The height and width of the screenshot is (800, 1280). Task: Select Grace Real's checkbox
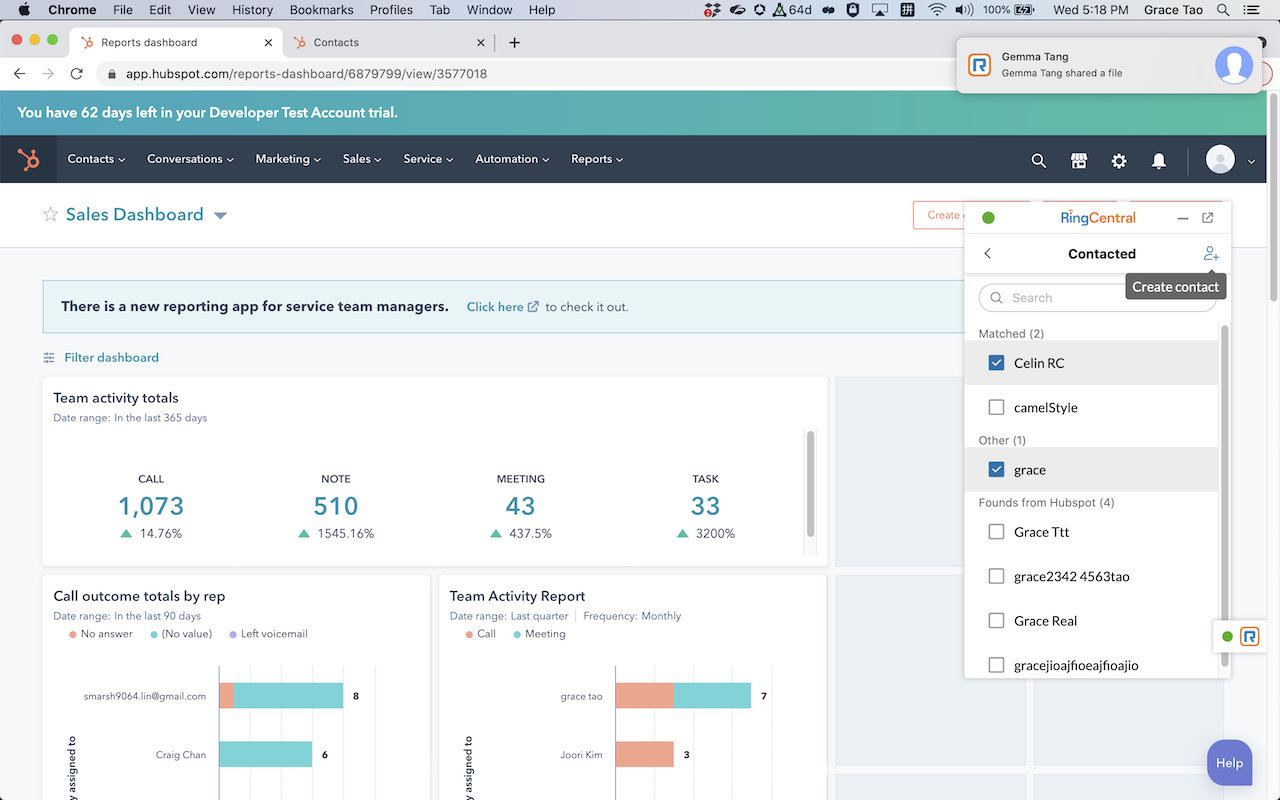tap(996, 620)
